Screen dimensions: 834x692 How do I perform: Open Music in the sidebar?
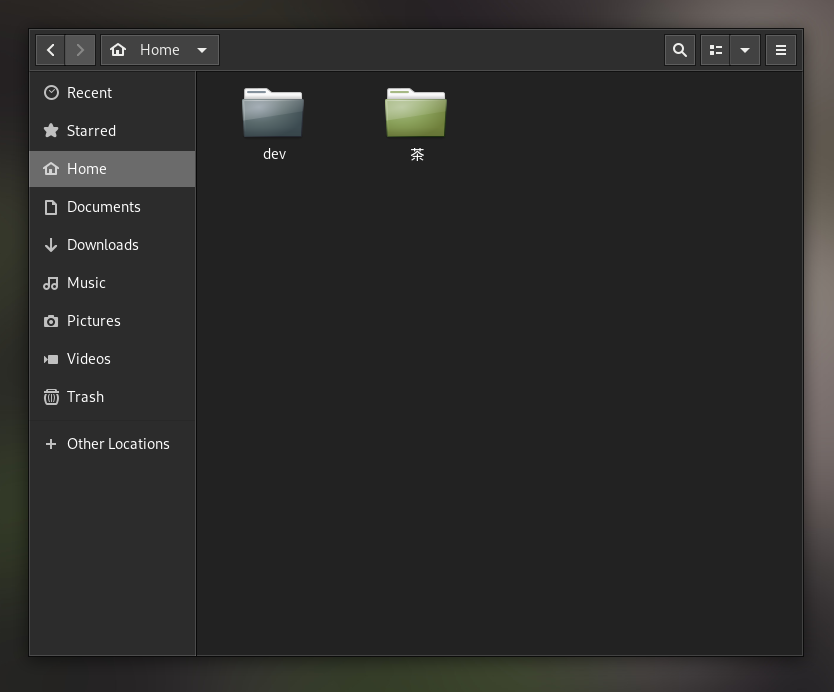pyautogui.click(x=112, y=283)
